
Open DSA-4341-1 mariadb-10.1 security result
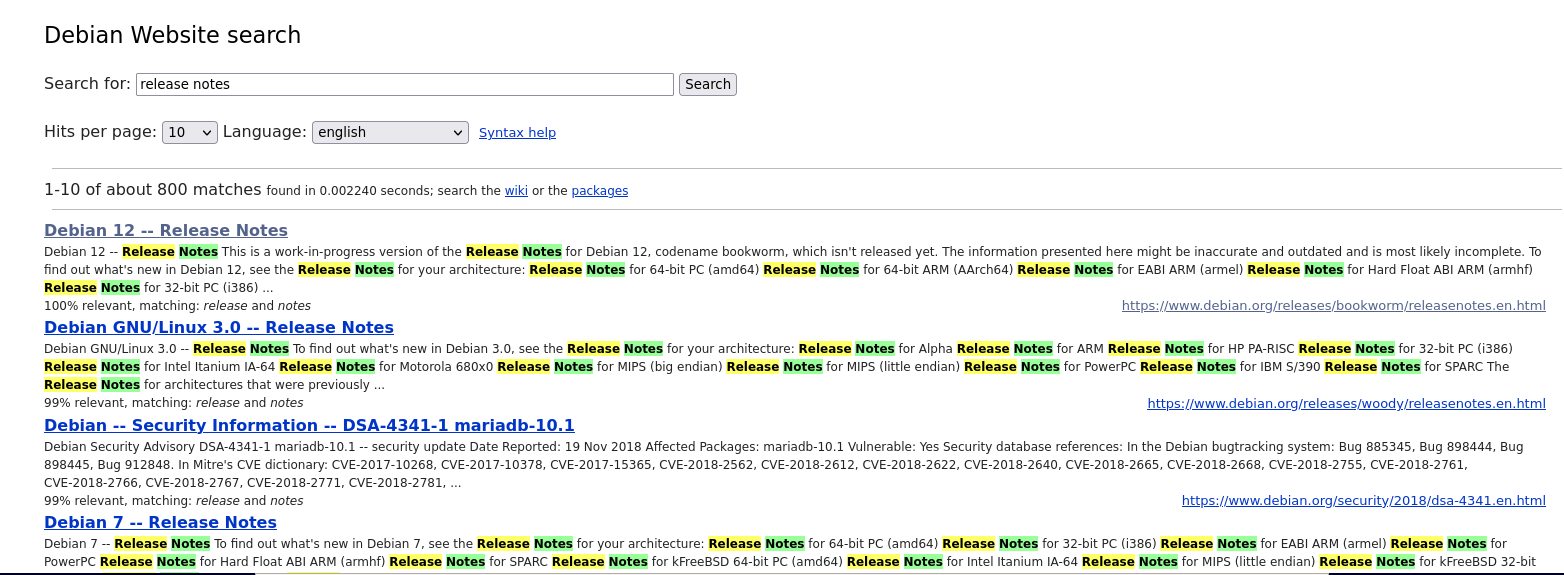(x=309, y=425)
